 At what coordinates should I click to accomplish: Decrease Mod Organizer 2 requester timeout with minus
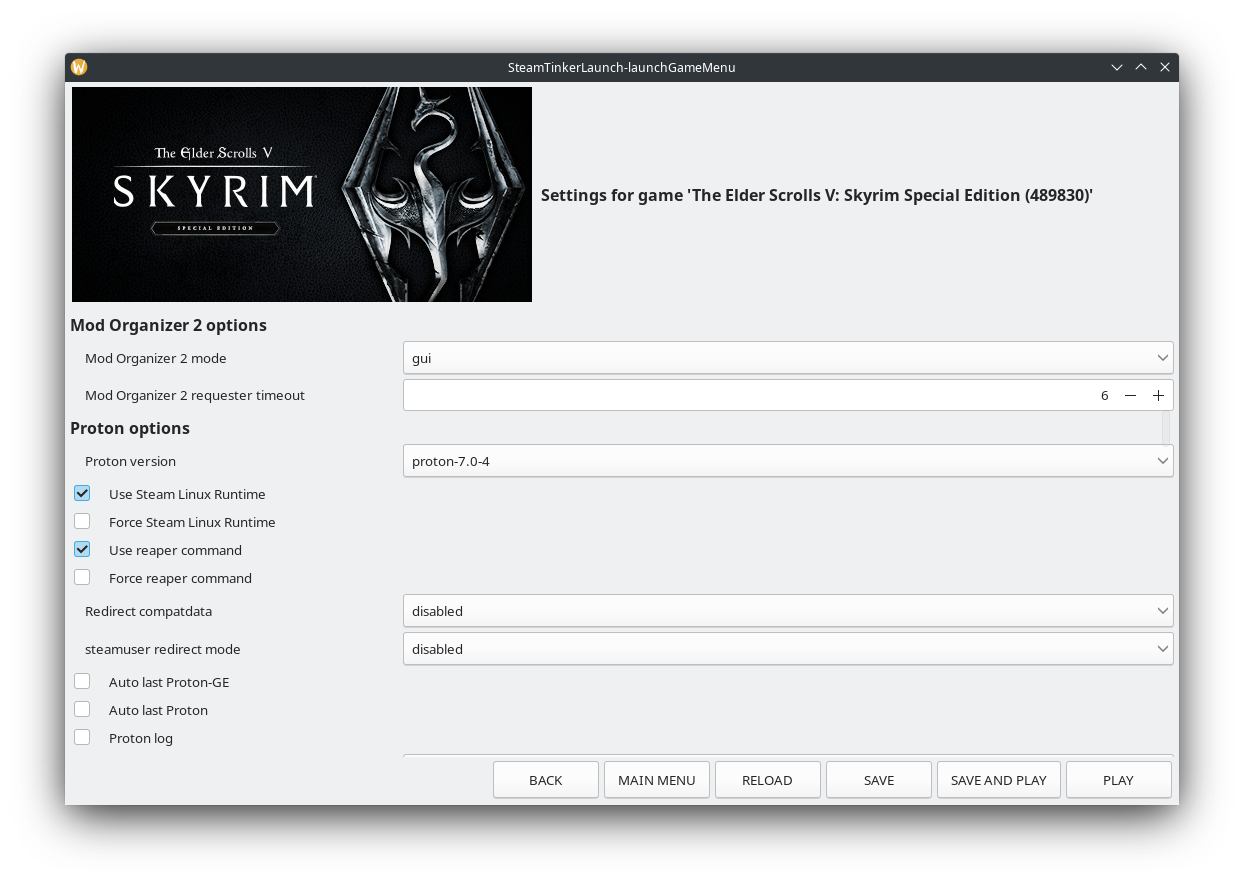click(1130, 395)
